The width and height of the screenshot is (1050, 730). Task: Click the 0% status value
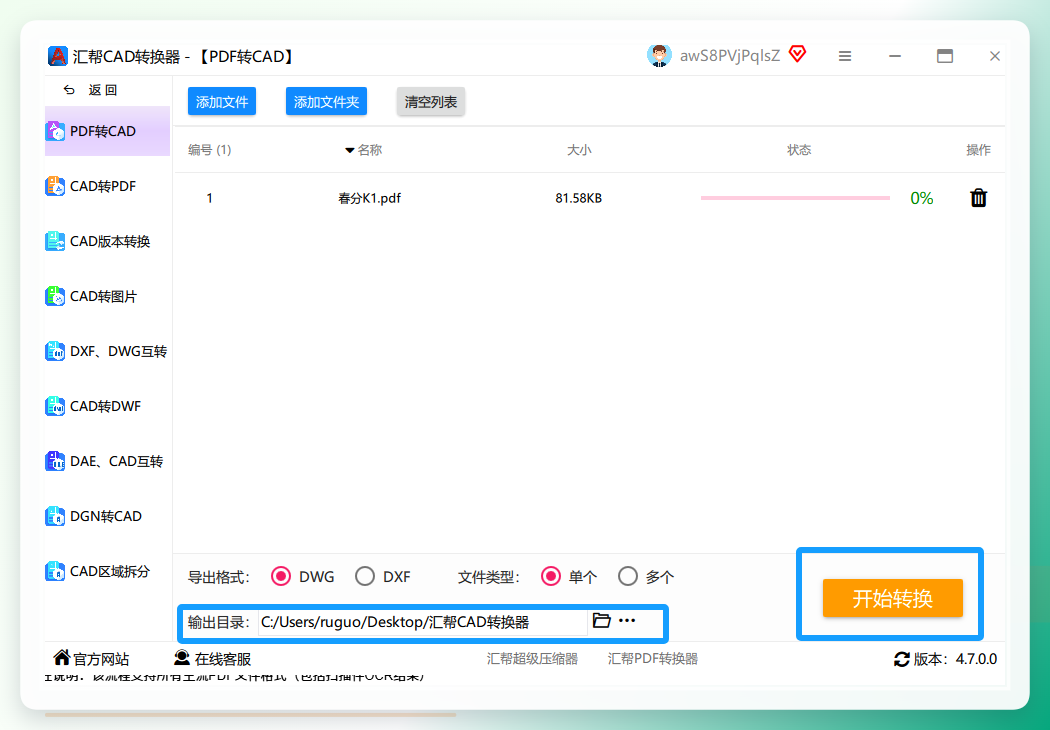click(921, 198)
